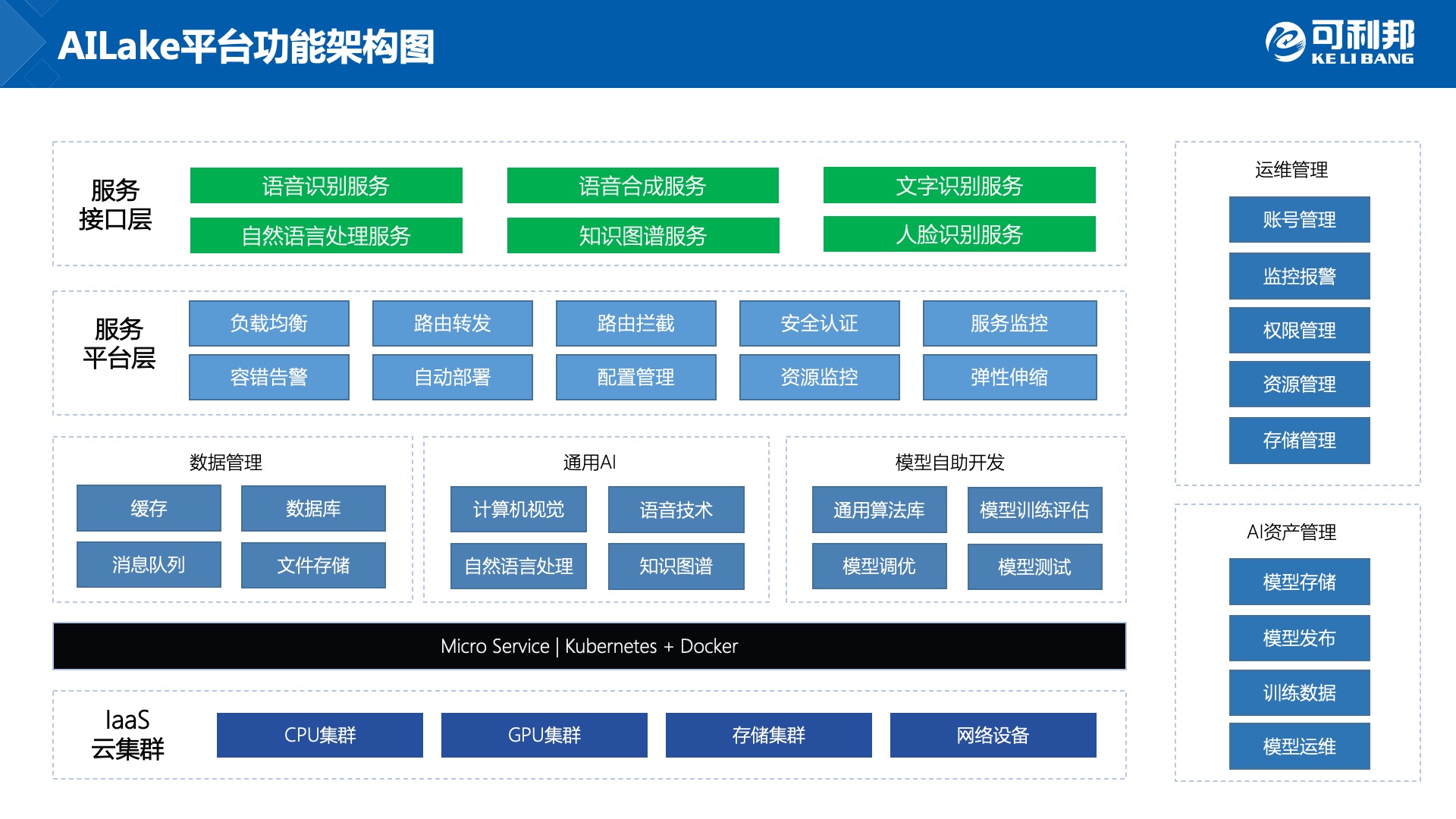Viewport: 1456px width, 819px height.
Task: Click the 计算机视觉 box
Action: (519, 510)
